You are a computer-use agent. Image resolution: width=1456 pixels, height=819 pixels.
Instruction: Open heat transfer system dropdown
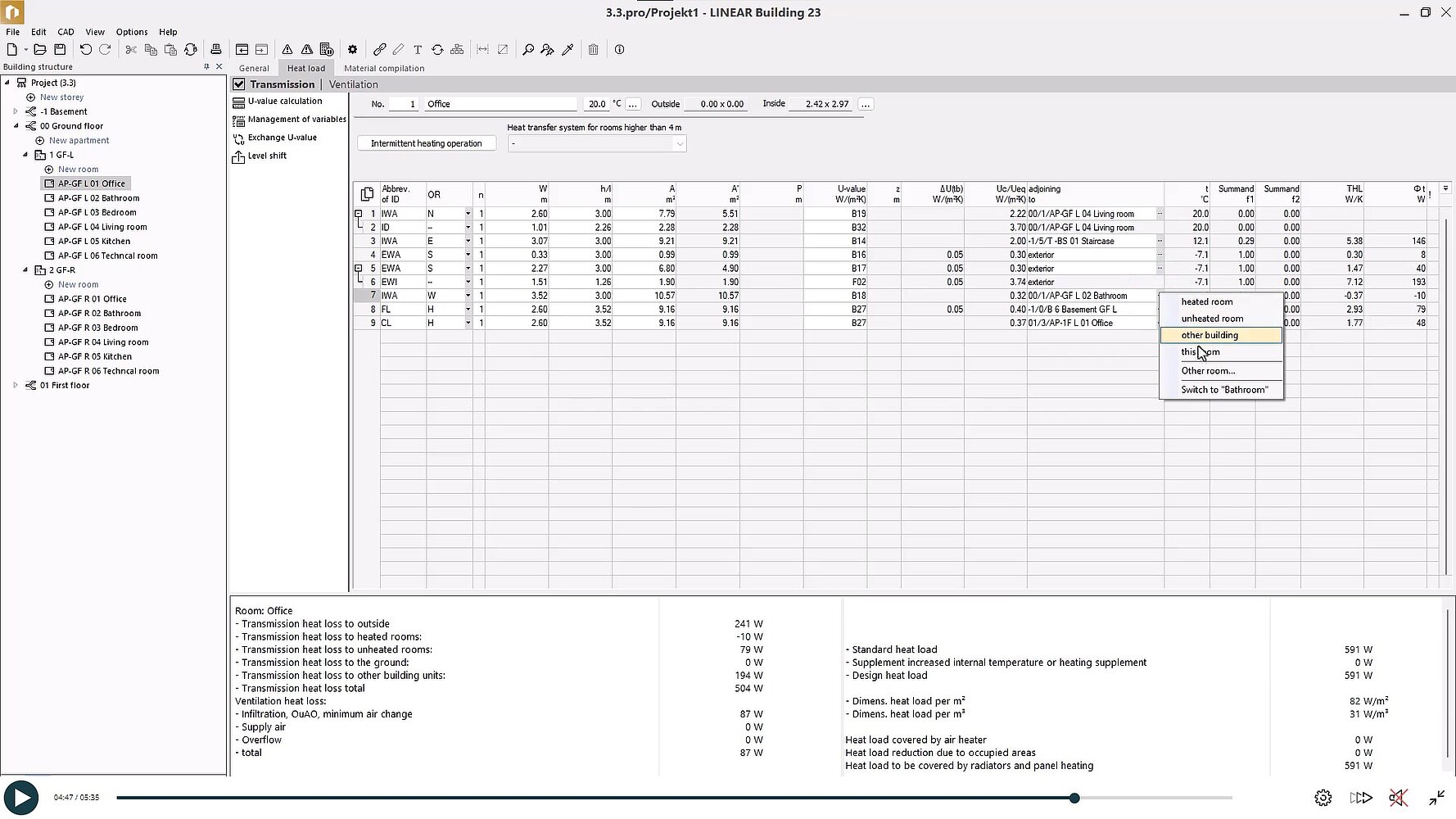679,144
